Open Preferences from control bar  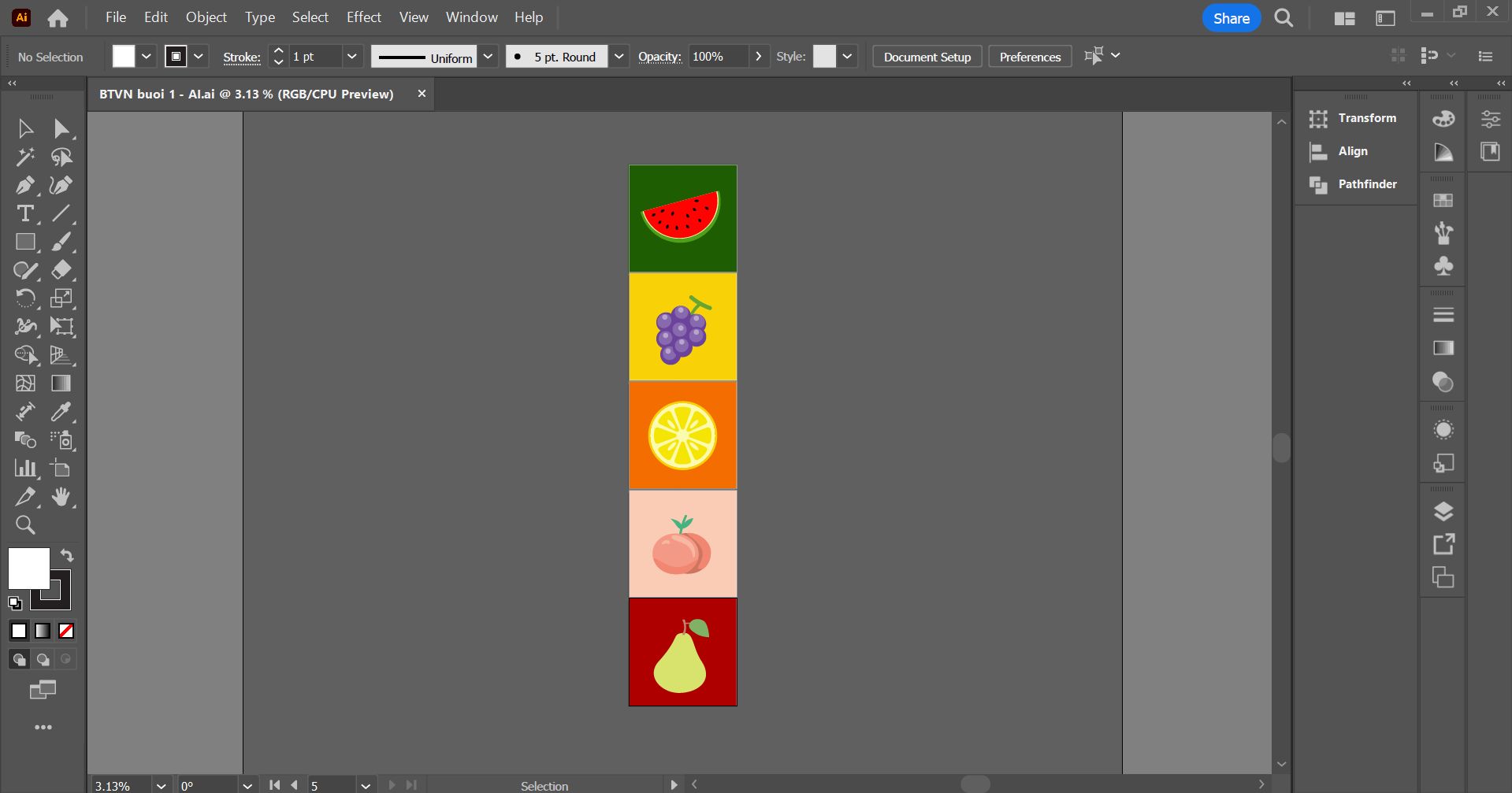[1031, 57]
